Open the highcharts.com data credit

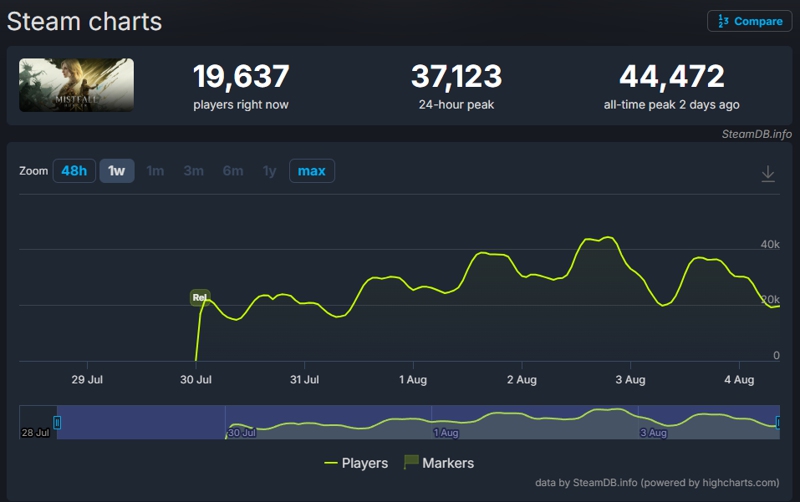tap(657, 483)
